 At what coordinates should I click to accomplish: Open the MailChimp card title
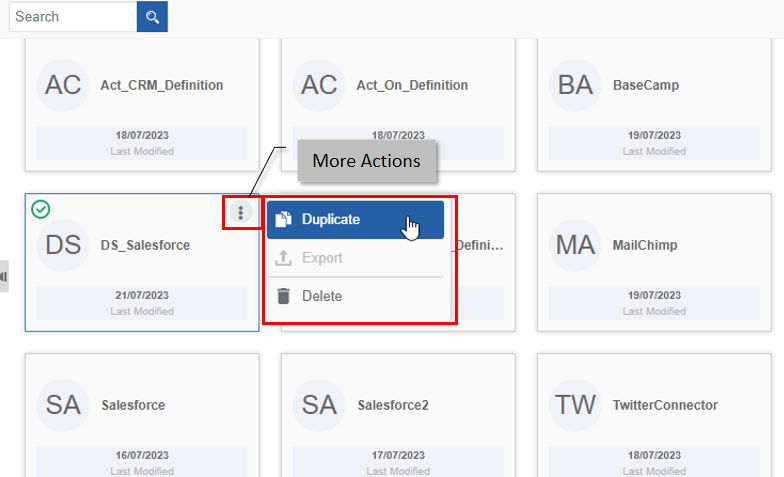[645, 245]
